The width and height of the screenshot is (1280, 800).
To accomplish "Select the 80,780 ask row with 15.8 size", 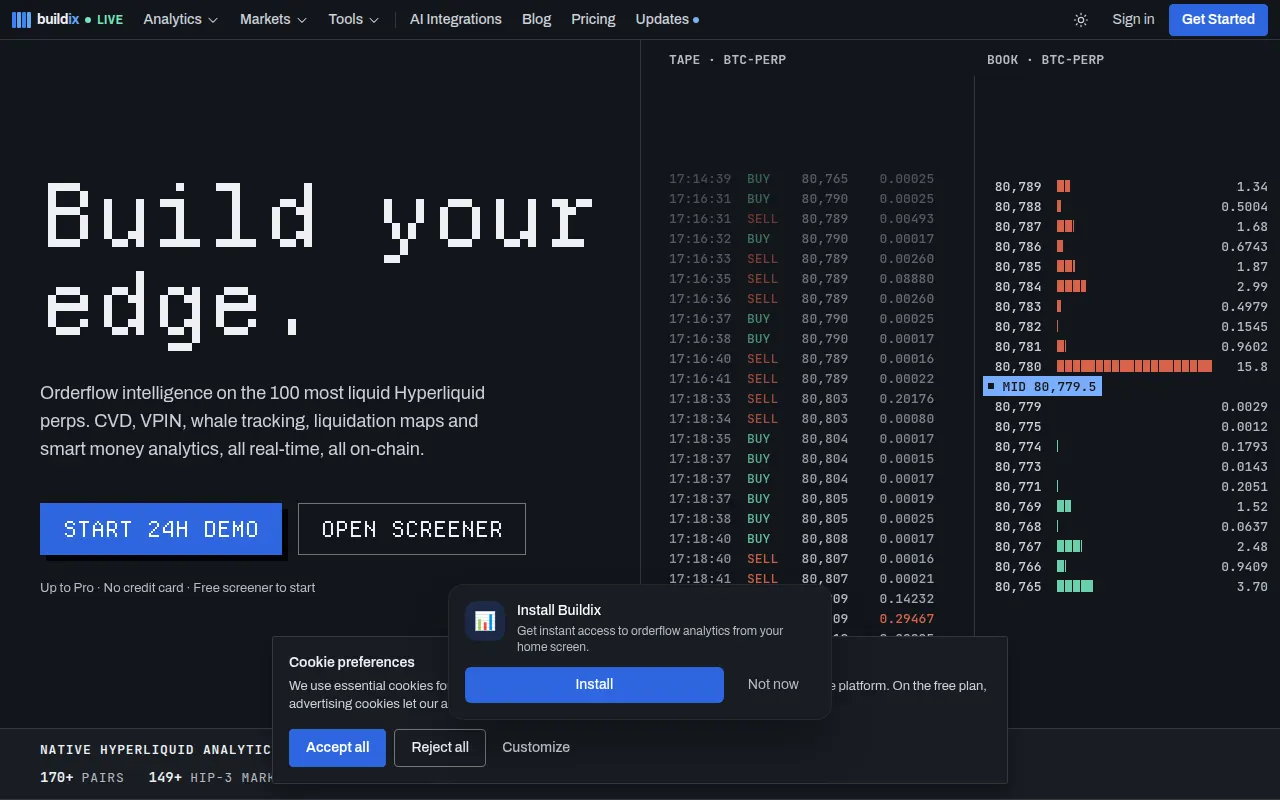I will click(1131, 367).
